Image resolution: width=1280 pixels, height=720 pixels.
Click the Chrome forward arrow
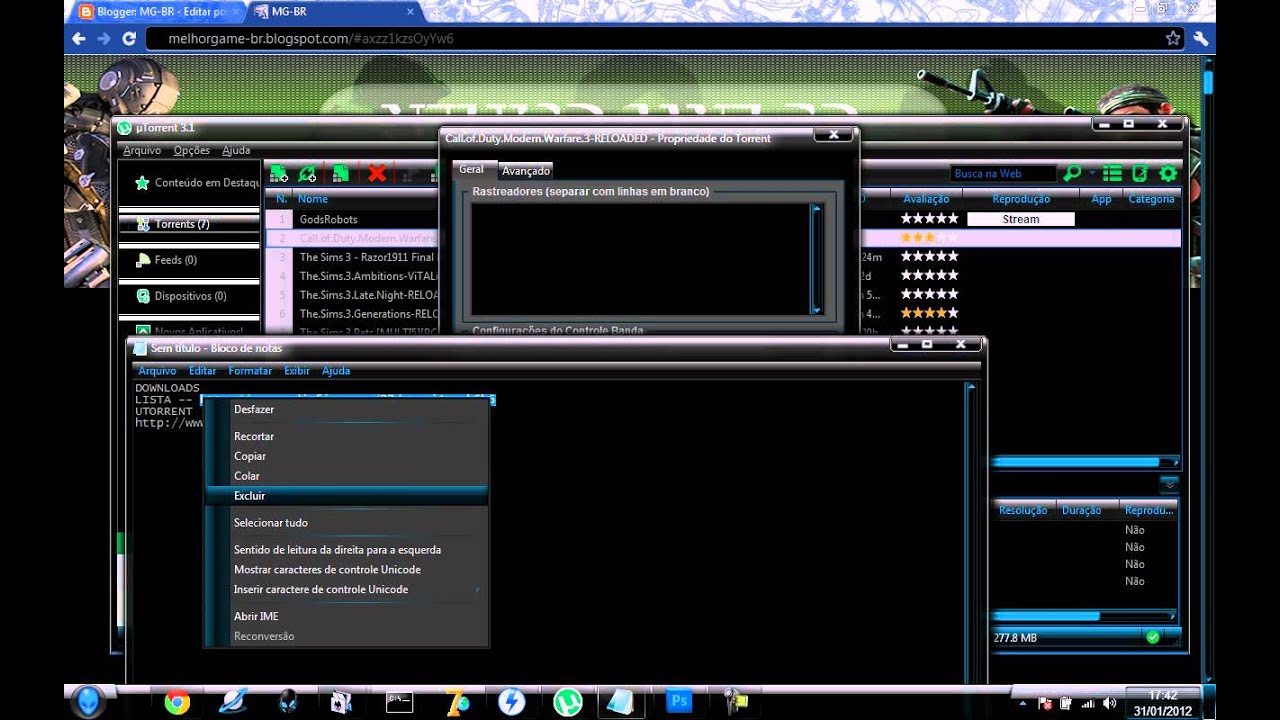click(x=104, y=39)
